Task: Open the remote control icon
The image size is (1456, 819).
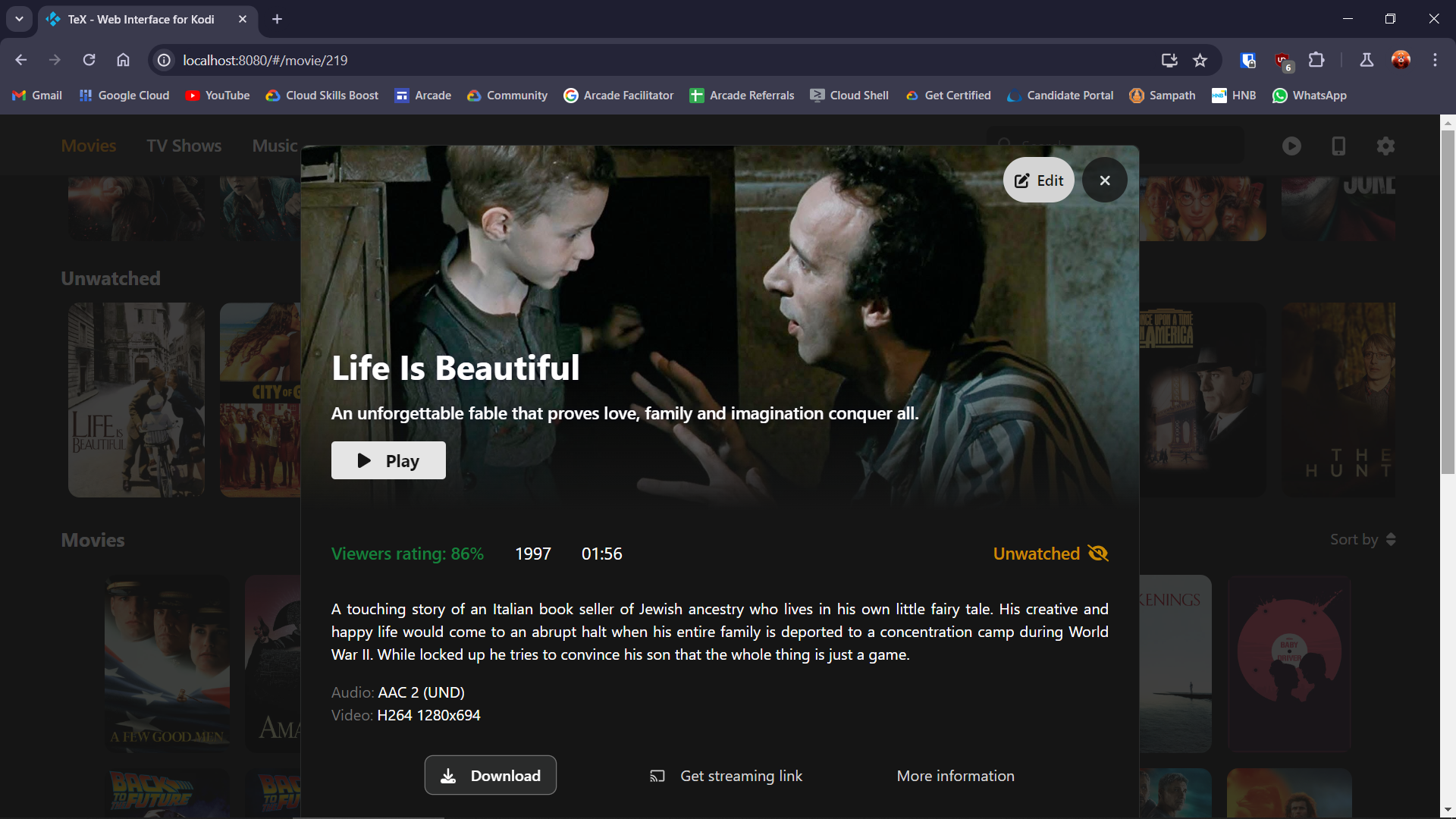Action: pyautogui.click(x=1338, y=146)
